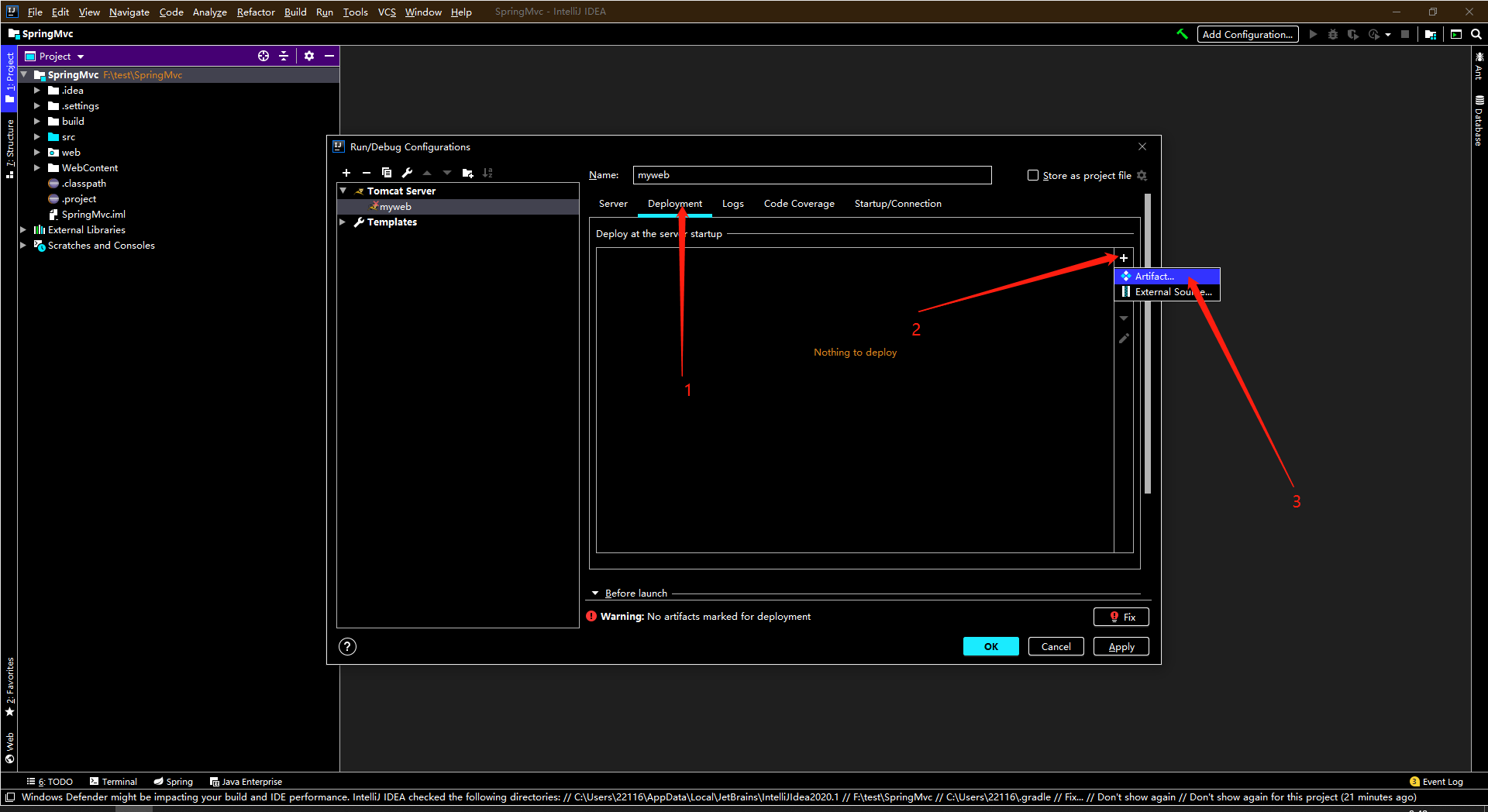The image size is (1488, 812).
Task: Open the Project view dropdown
Action: tap(78, 56)
